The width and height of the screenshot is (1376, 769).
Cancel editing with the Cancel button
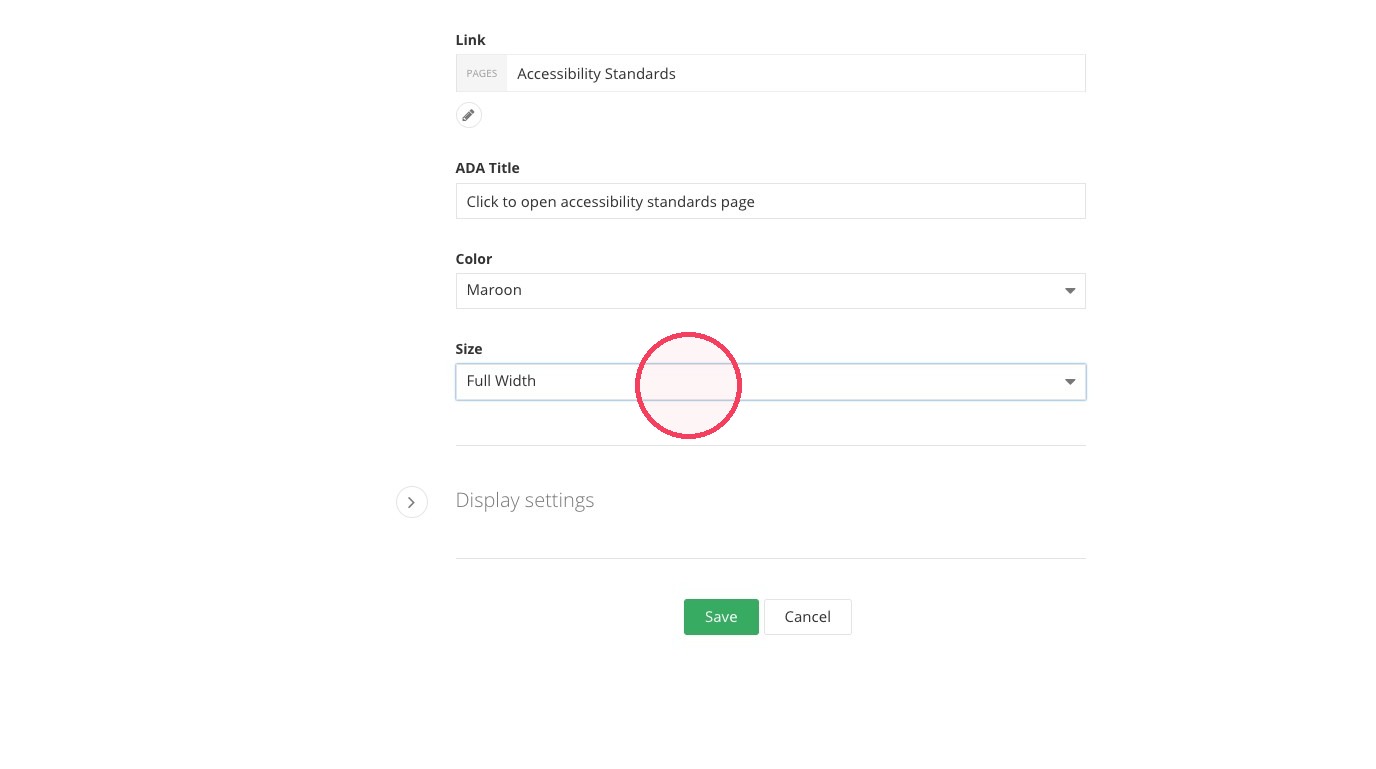808,617
